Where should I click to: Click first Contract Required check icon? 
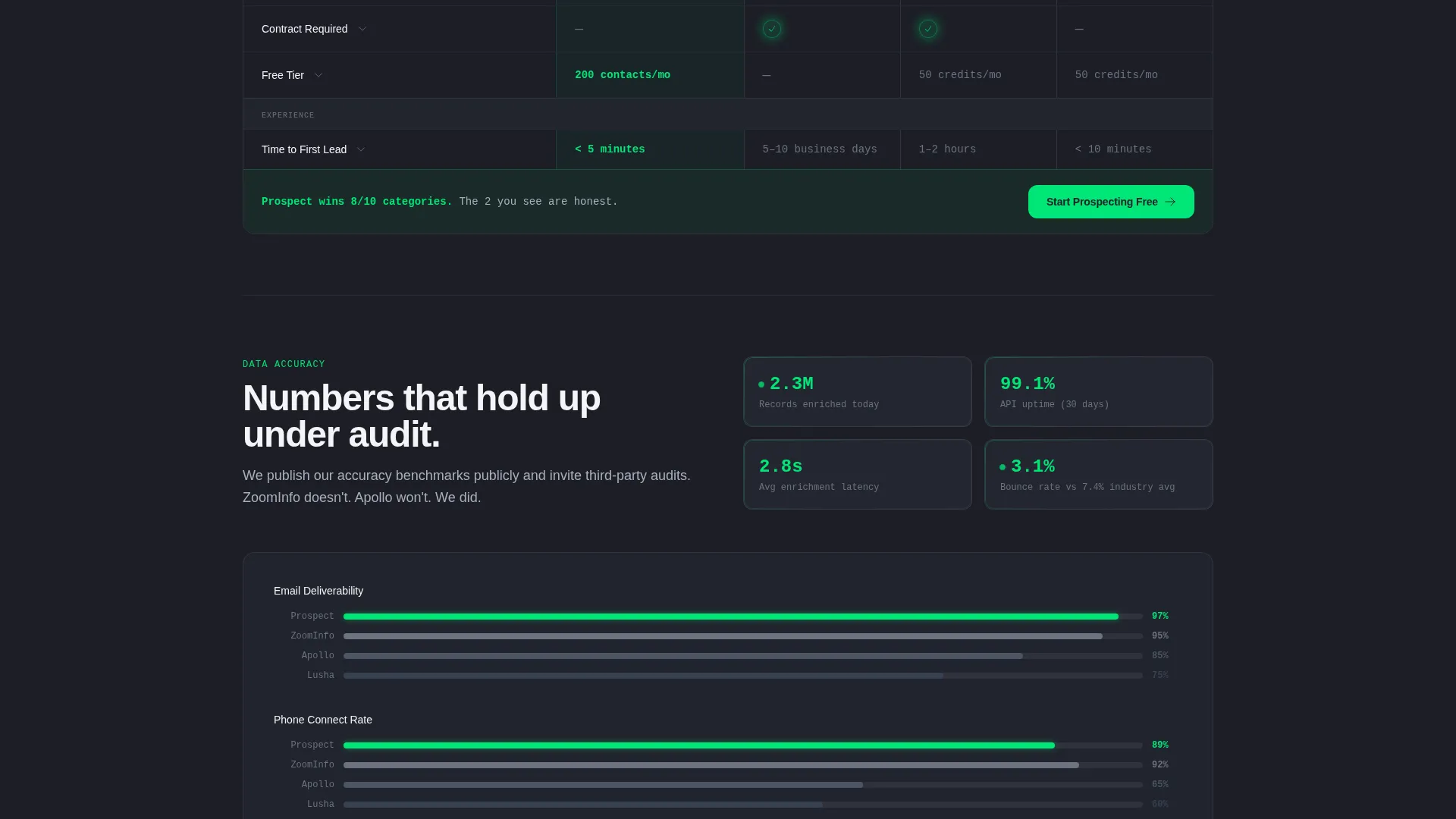pos(772,29)
